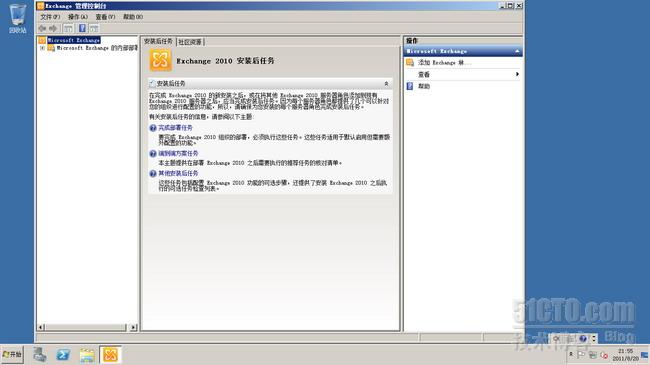Click the 添加 Exchange 林 icon
This screenshot has height=365, width=650.
pos(410,63)
